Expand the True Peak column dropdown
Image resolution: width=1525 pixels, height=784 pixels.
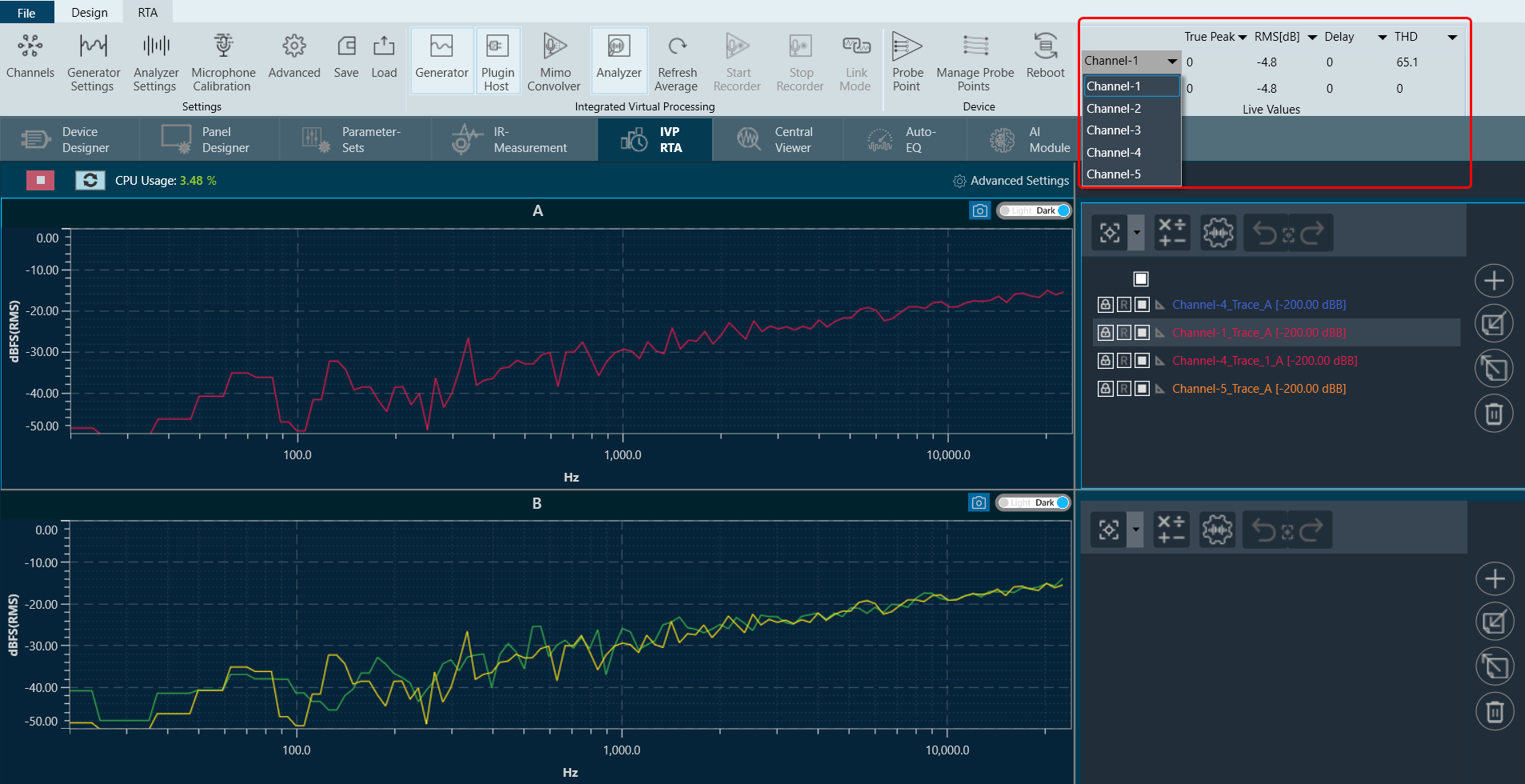tap(1243, 38)
